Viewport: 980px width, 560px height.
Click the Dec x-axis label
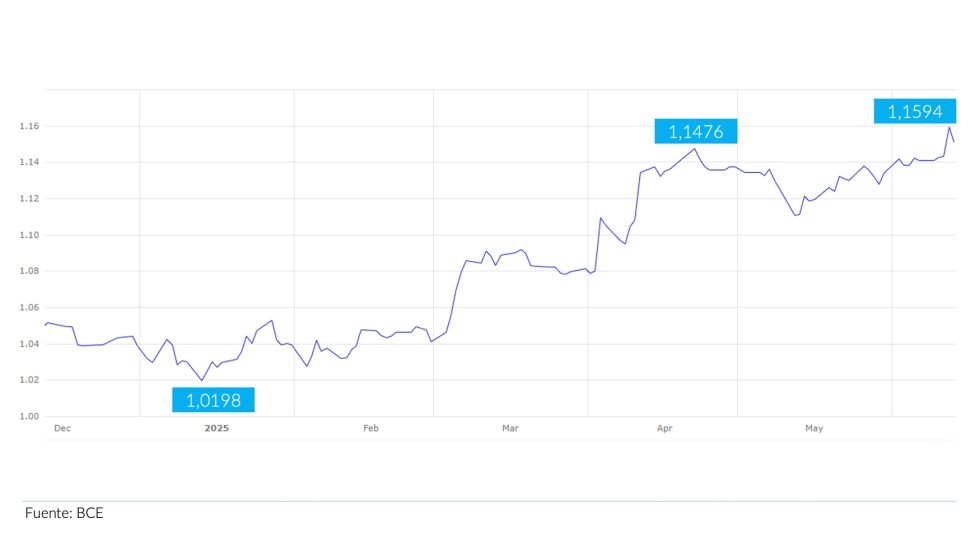[x=62, y=428]
